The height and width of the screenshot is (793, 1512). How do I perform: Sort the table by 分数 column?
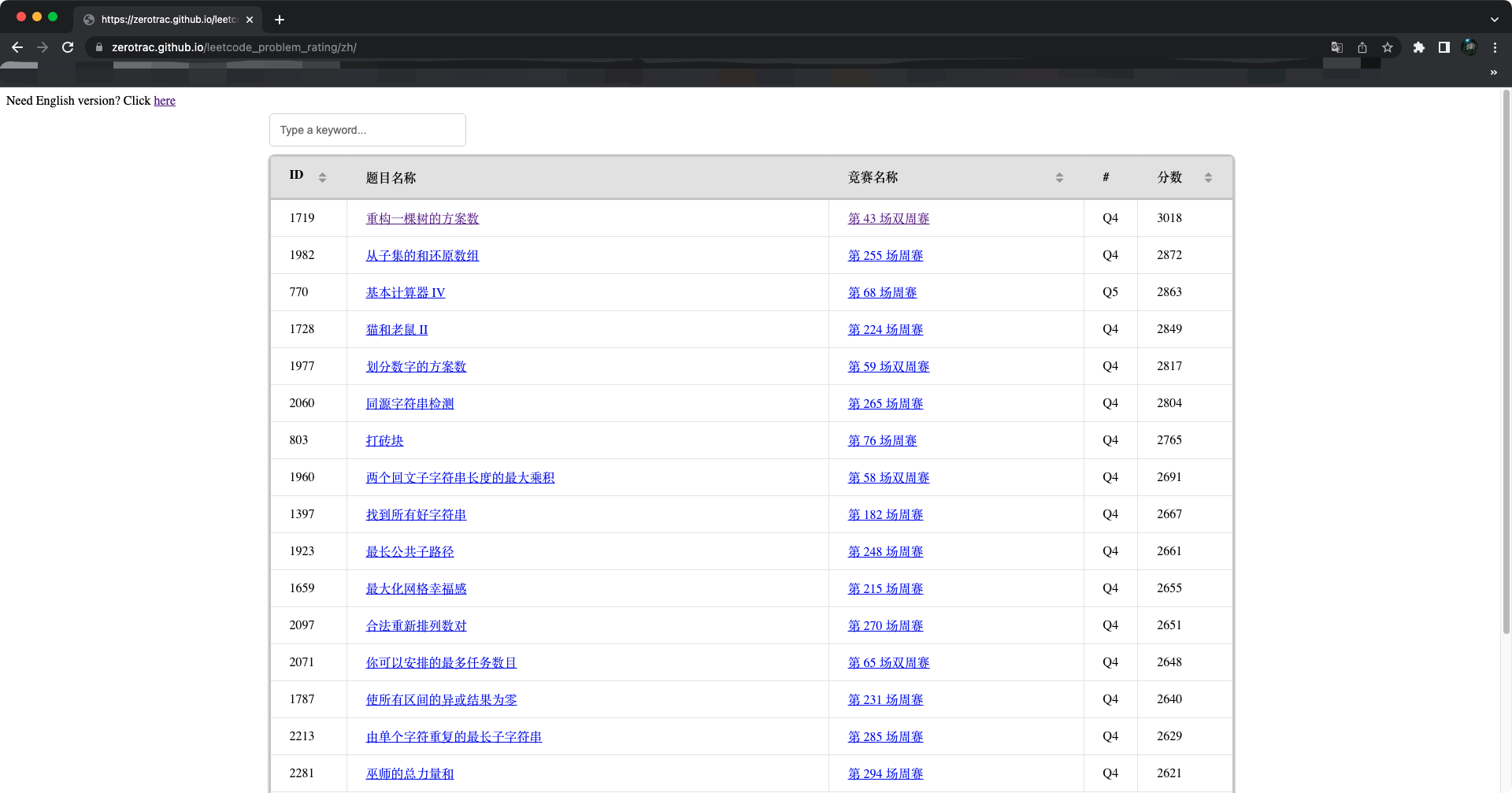1208,177
